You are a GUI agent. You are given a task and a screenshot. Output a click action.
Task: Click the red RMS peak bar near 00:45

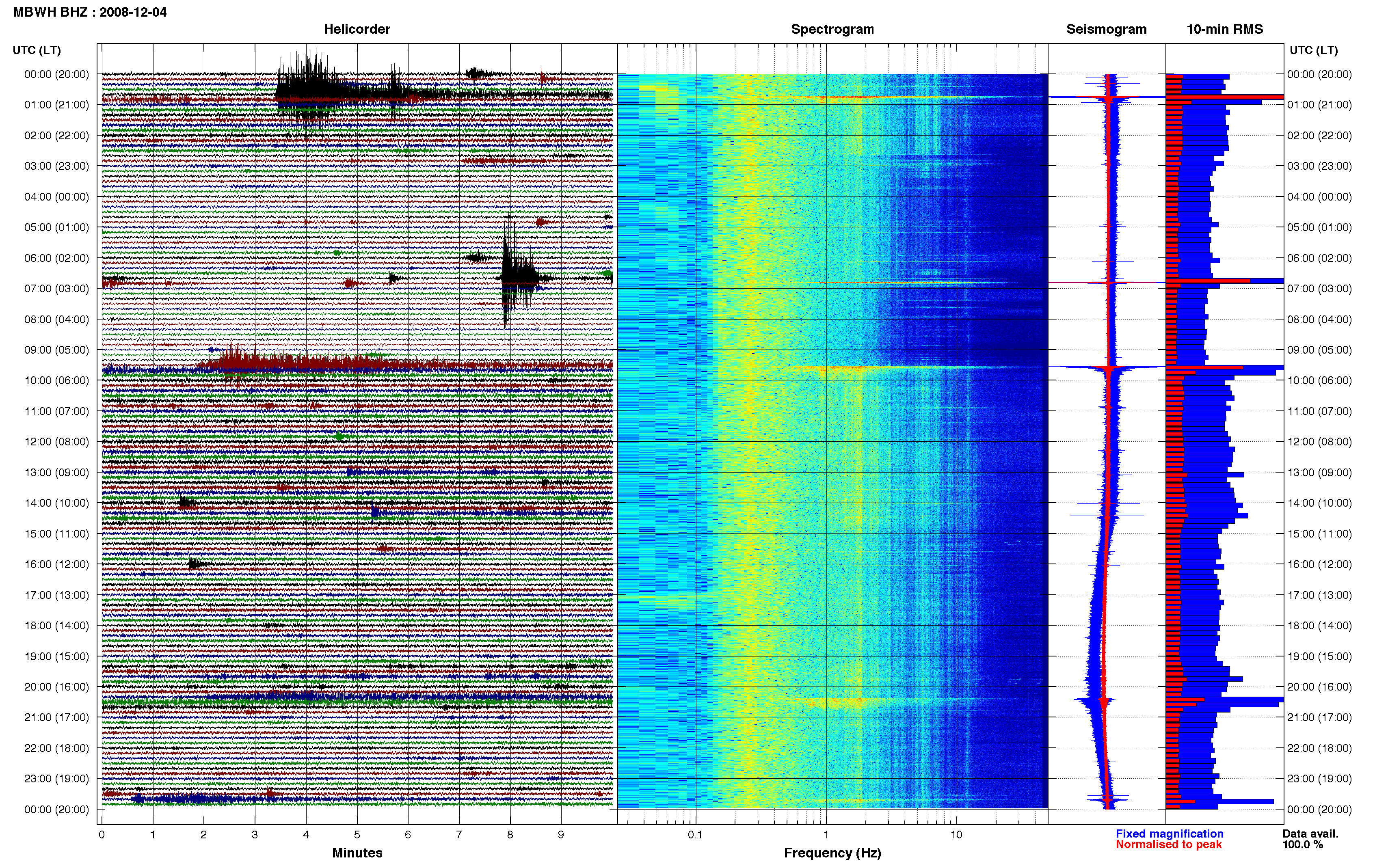click(x=1224, y=97)
